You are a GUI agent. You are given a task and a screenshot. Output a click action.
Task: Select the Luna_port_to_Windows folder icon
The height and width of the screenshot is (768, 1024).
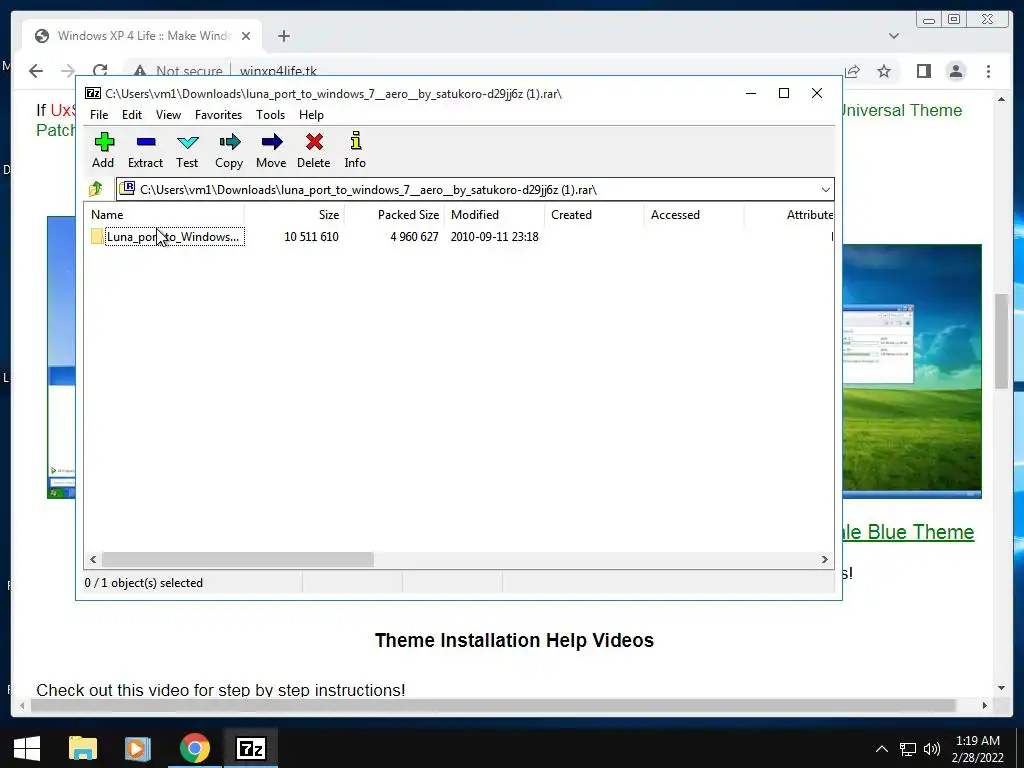click(97, 236)
